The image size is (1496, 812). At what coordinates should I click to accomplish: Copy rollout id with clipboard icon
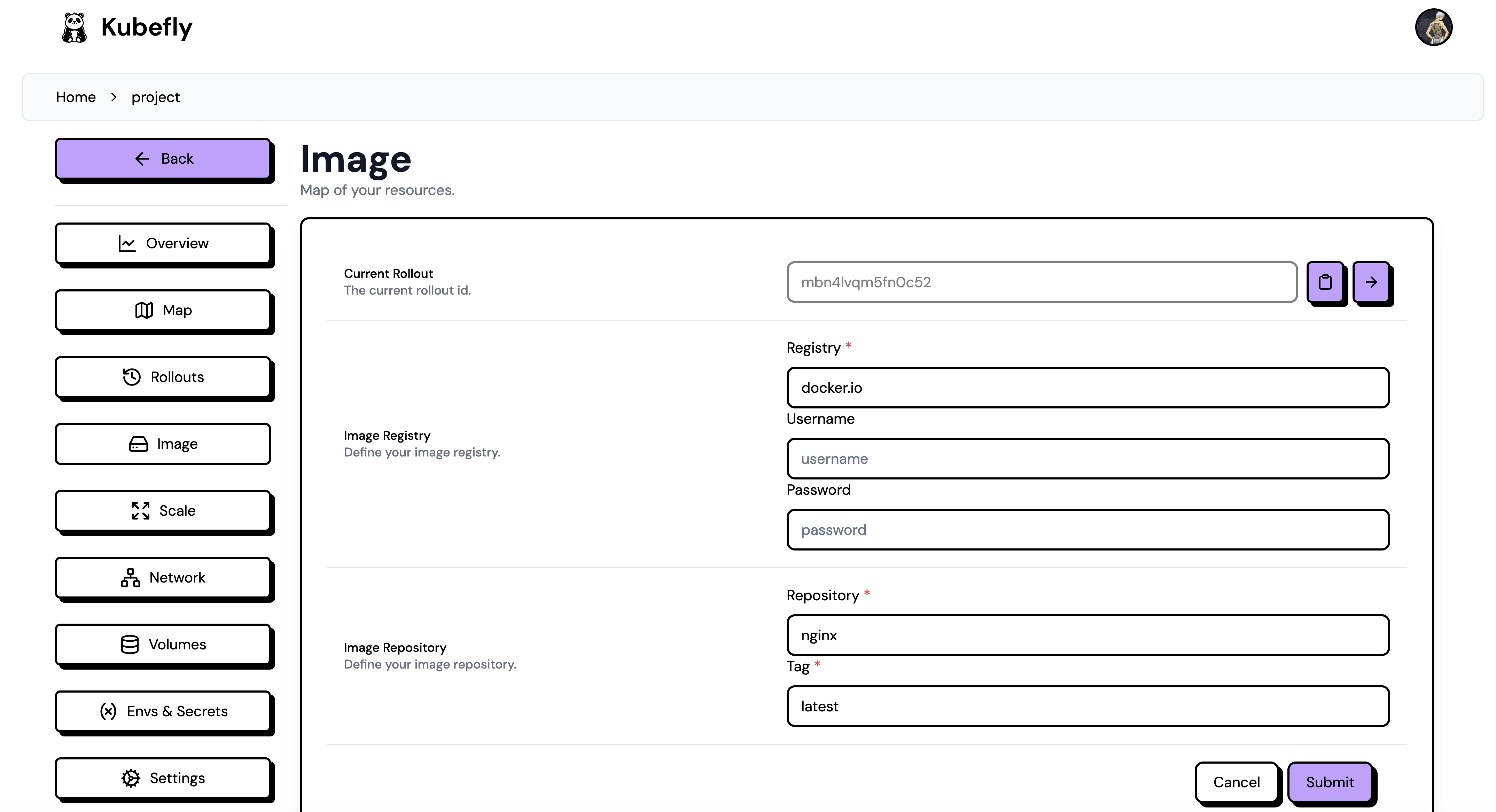tap(1325, 282)
